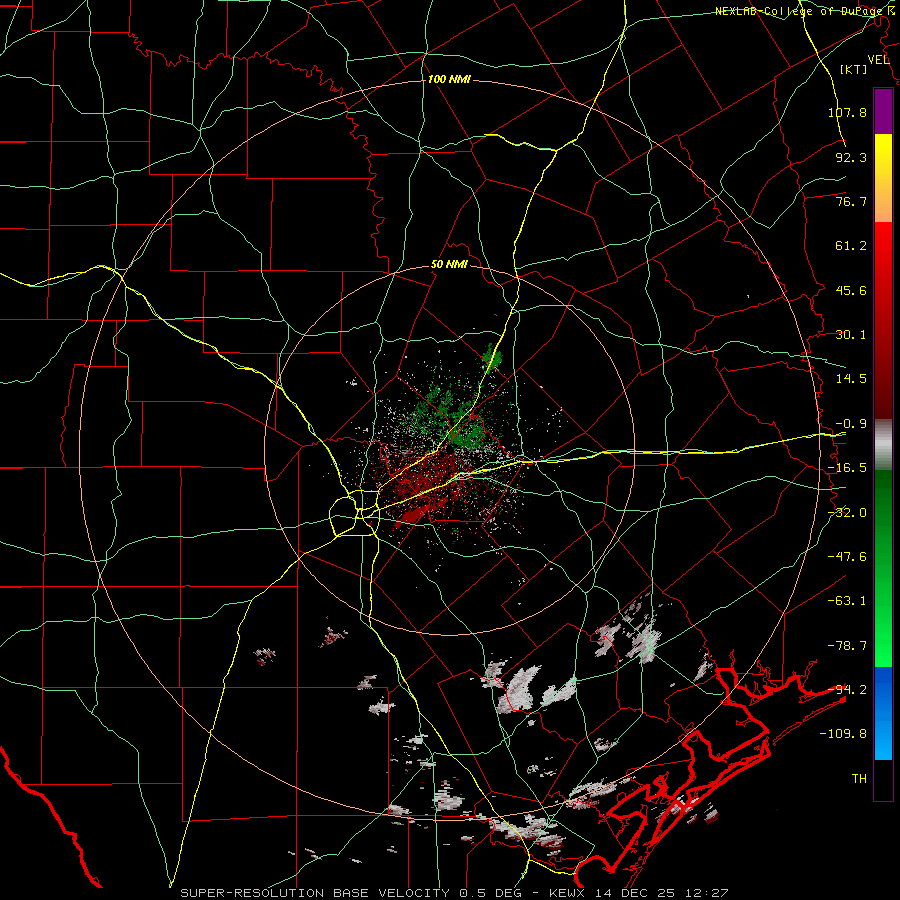
Task: Click the 61.2 legend value
Action: tap(851, 246)
